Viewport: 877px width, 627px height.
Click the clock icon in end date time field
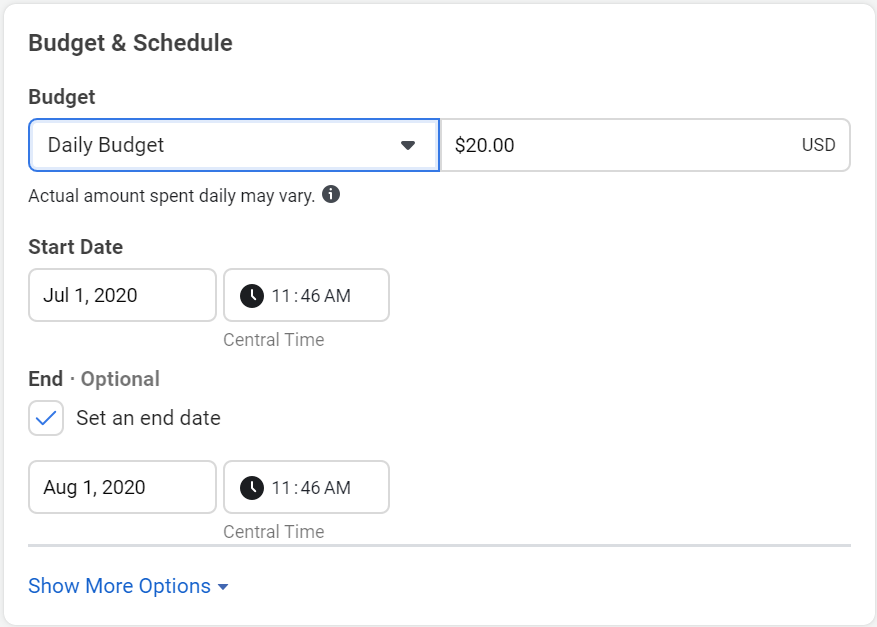(252, 488)
